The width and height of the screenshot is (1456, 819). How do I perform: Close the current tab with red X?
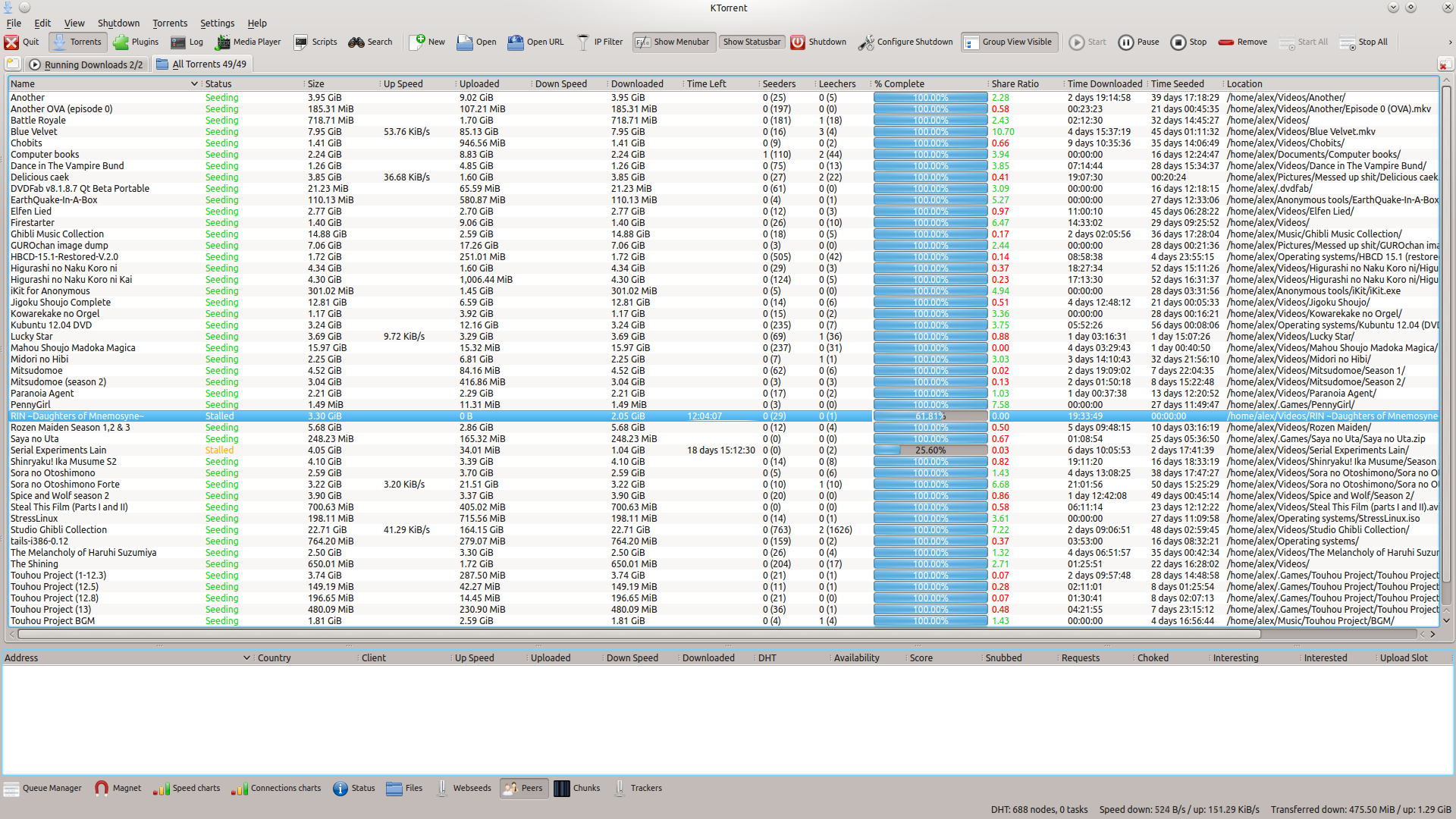[x=1445, y=64]
